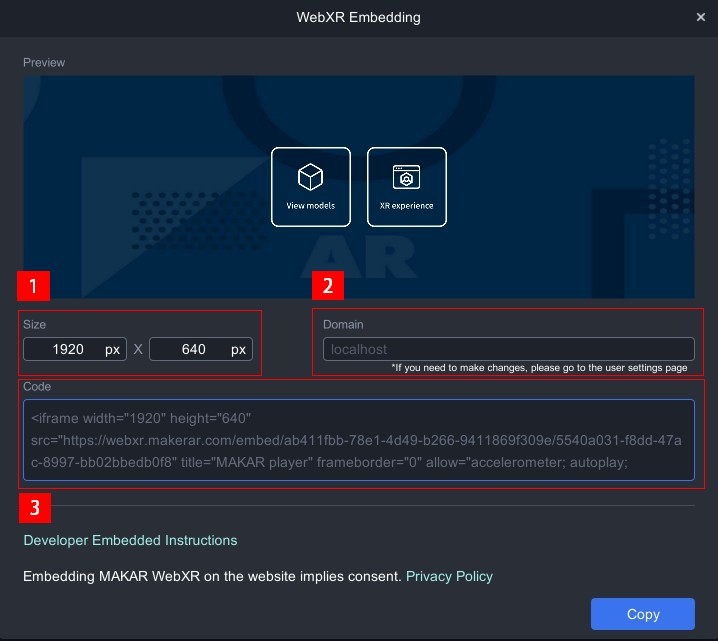The image size is (718, 641).
Task: Open Developer Embedded Instructions link
Action: tap(130, 540)
